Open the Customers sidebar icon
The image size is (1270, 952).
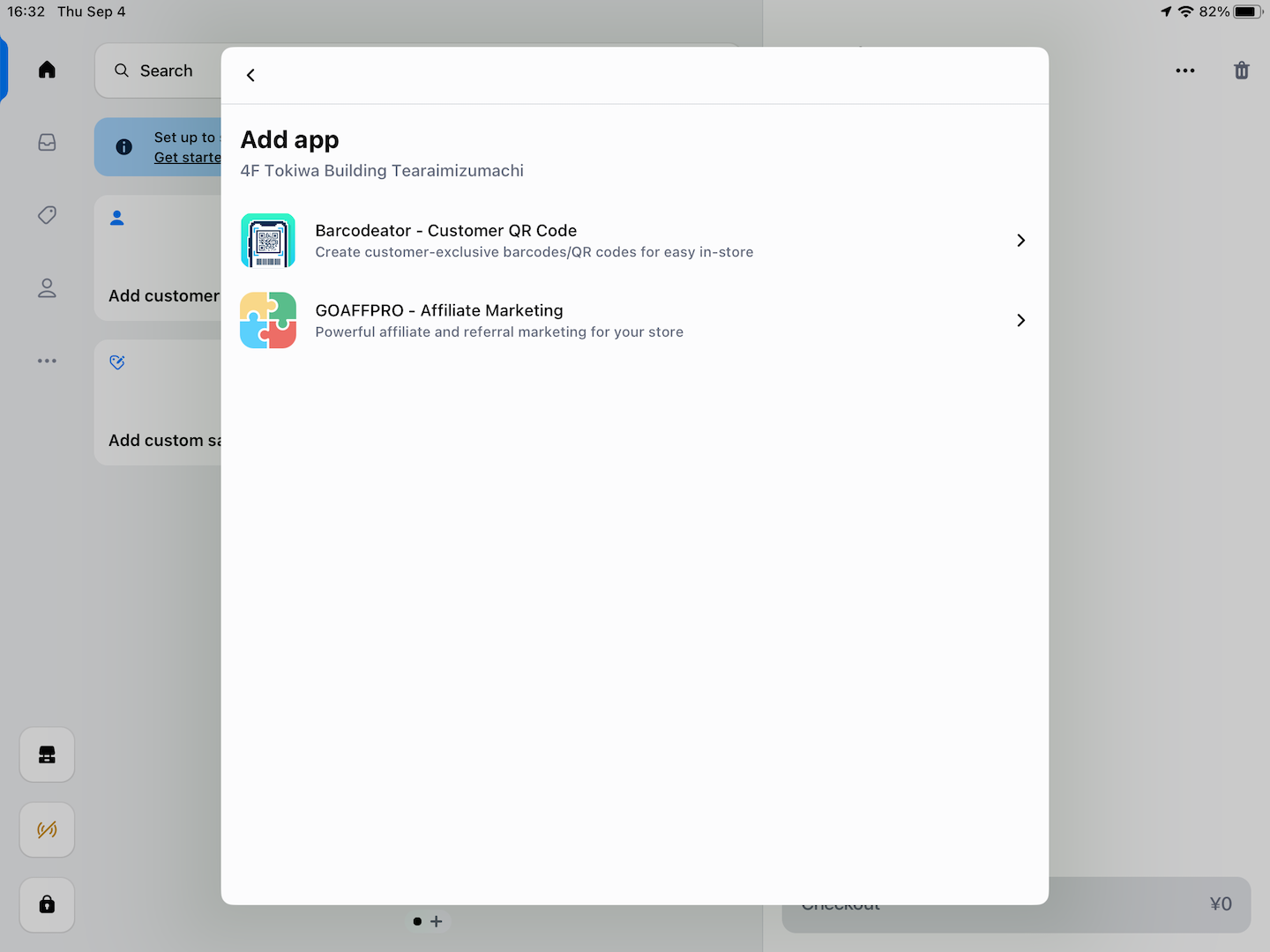coord(48,288)
